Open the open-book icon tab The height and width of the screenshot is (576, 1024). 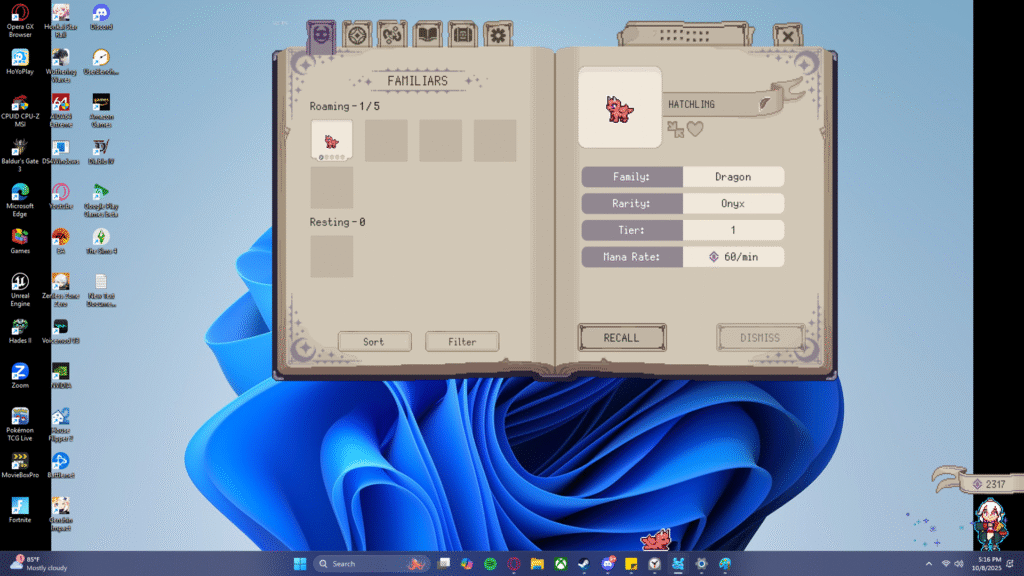(x=428, y=35)
